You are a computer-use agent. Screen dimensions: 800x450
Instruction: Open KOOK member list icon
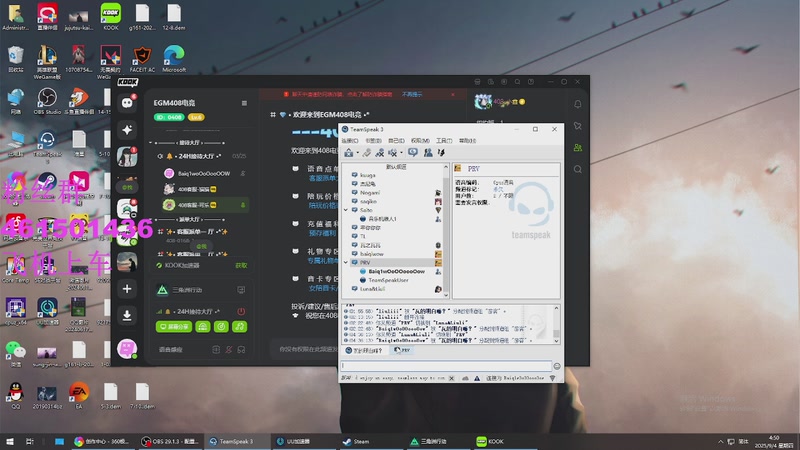pos(578,147)
